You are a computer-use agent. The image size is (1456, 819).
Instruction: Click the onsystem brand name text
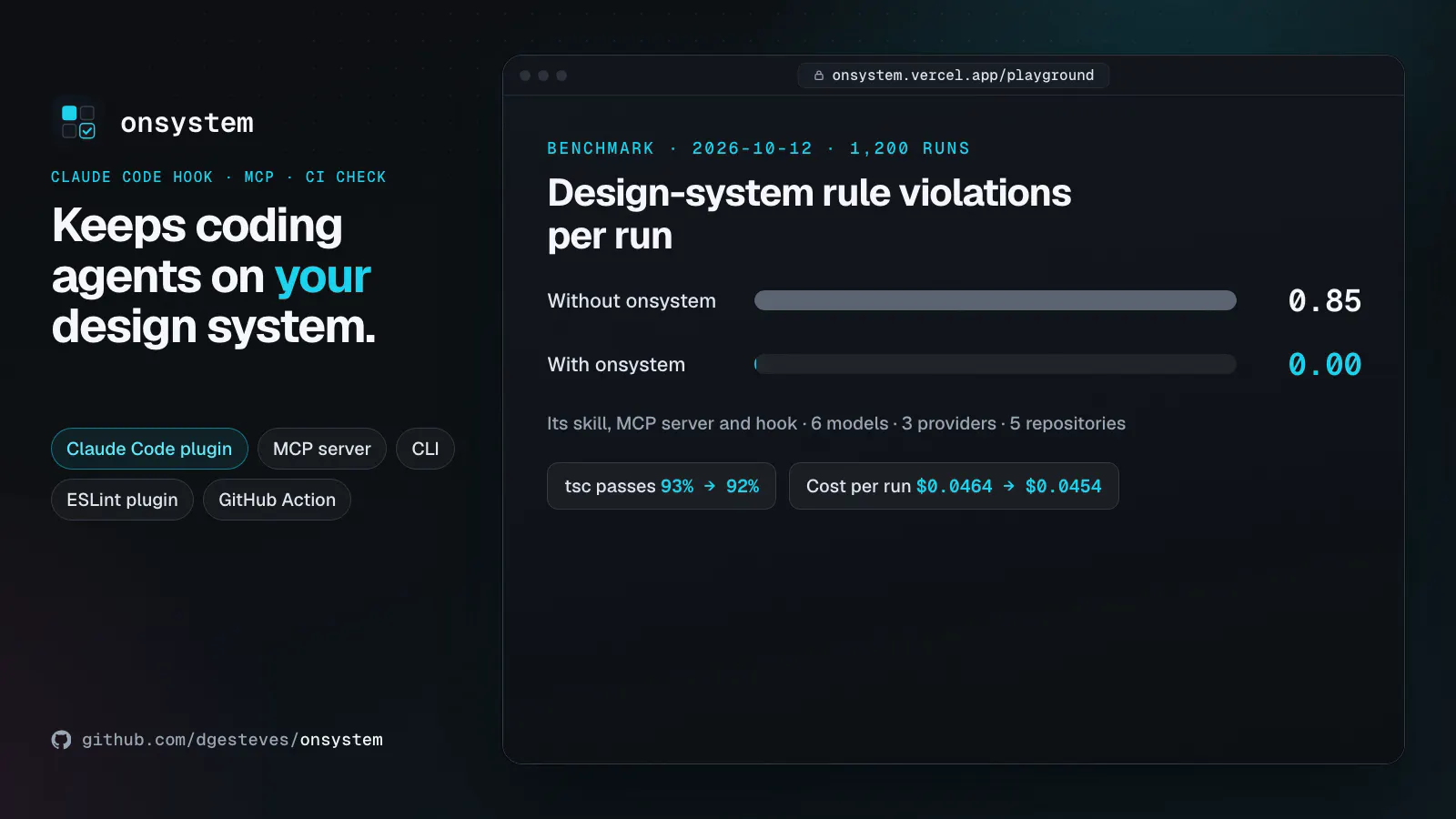[187, 123]
